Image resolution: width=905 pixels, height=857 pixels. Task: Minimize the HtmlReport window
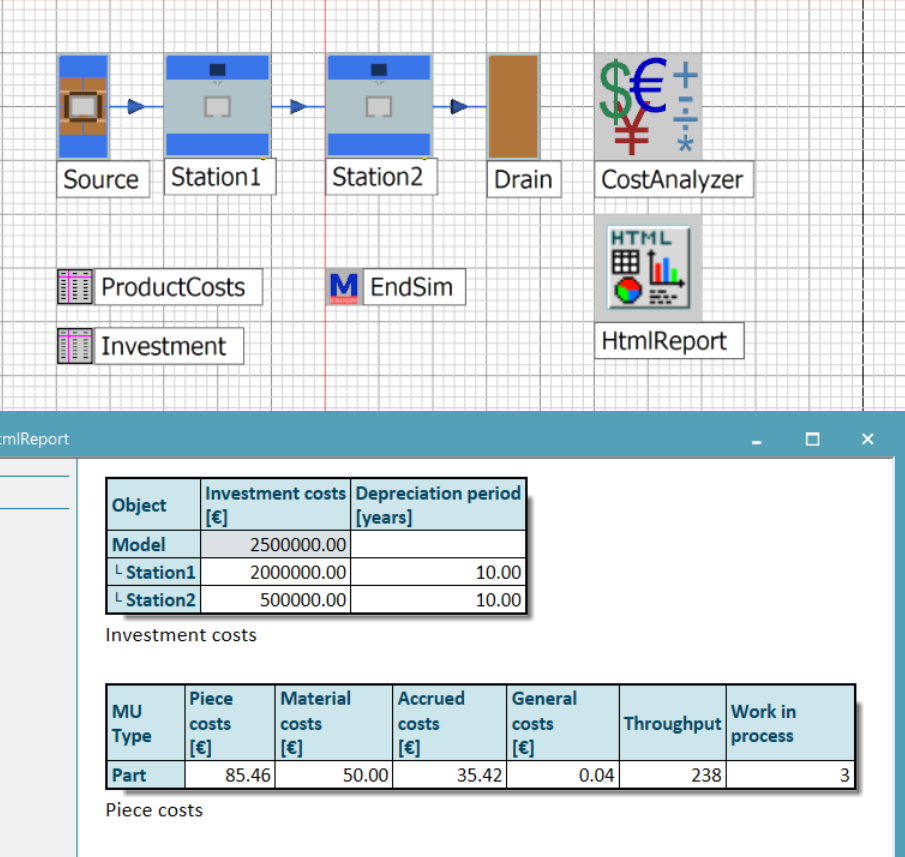(757, 439)
